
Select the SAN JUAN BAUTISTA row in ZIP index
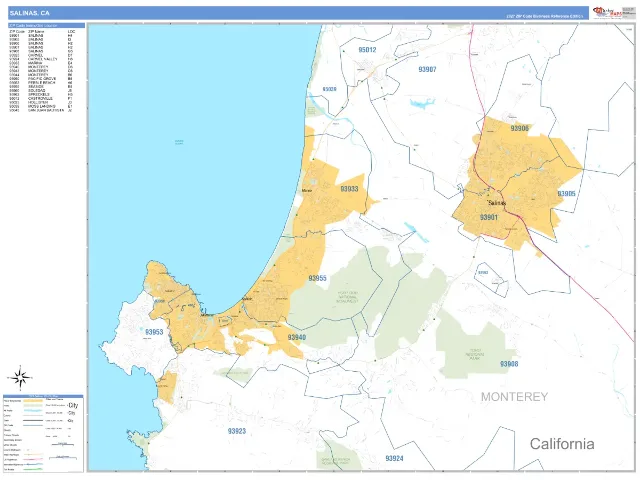(x=41, y=110)
